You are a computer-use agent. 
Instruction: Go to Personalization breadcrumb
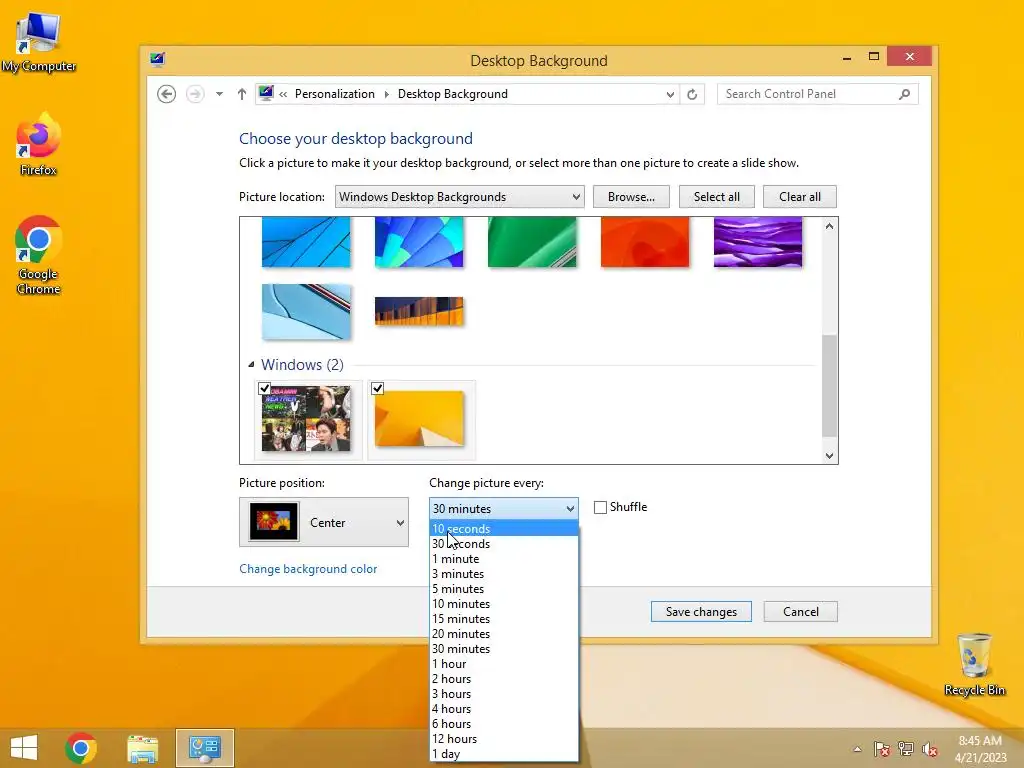pyautogui.click(x=334, y=94)
